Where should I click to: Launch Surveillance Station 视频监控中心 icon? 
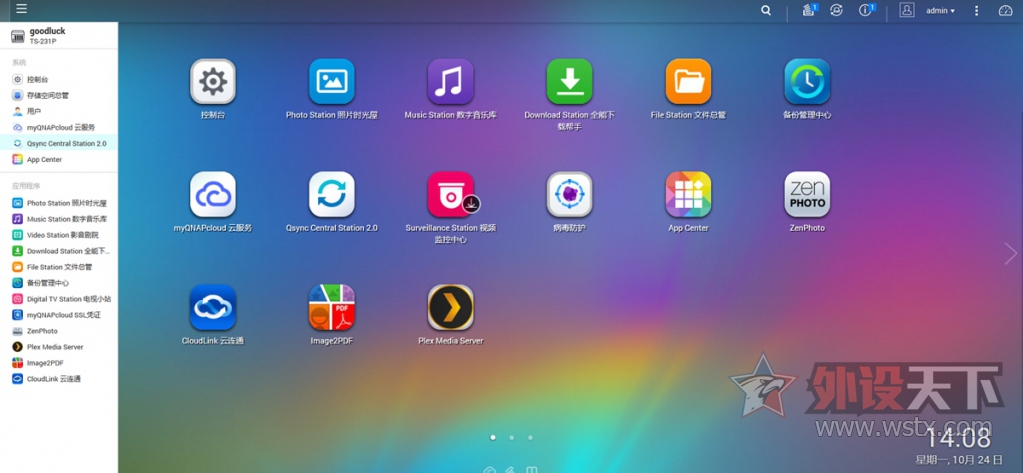[450, 194]
